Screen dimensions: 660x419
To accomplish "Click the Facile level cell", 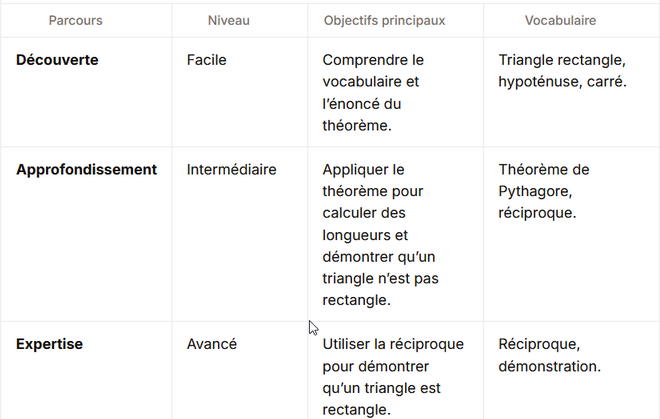I will 207,60.
